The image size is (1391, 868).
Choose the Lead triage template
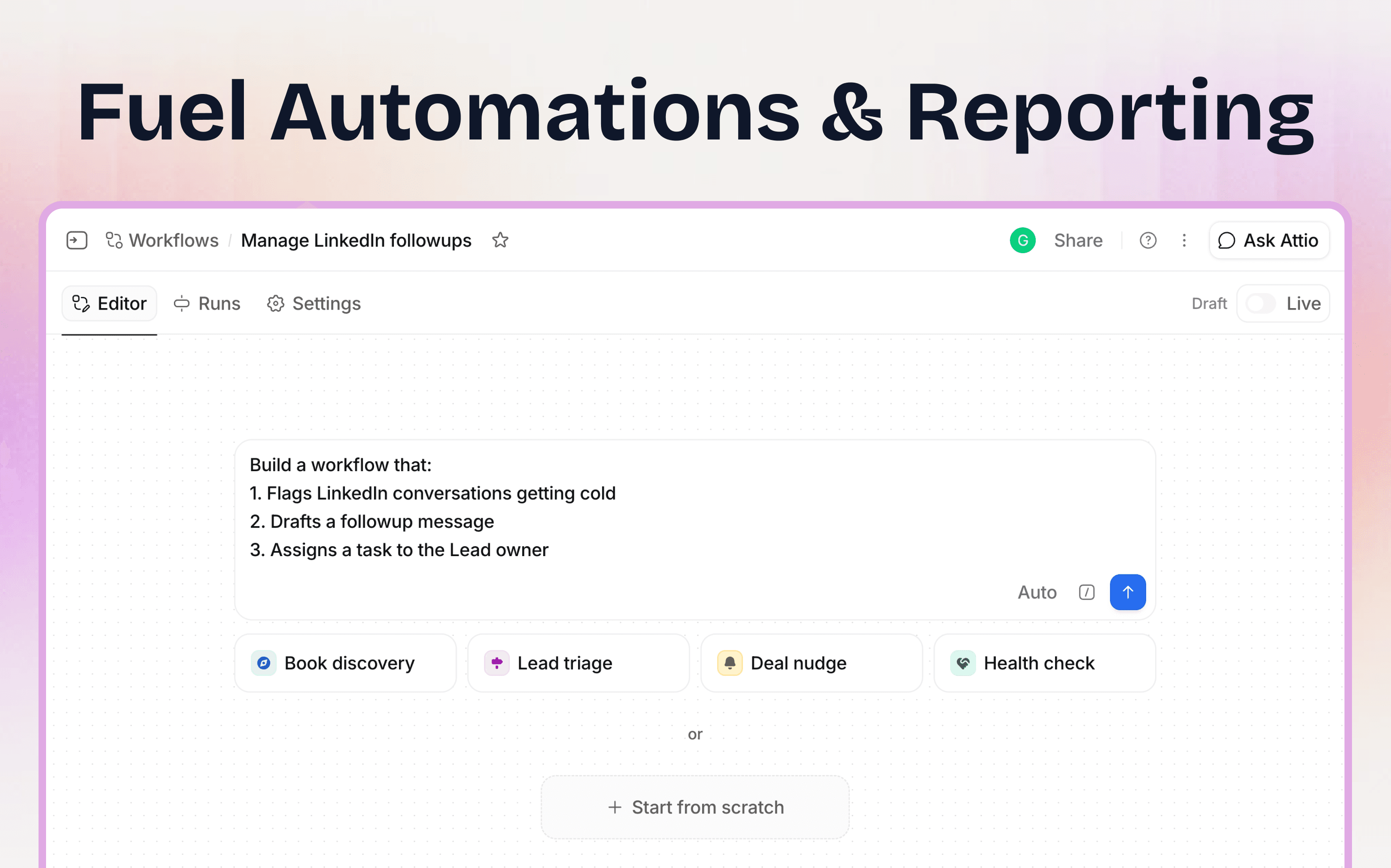(578, 663)
